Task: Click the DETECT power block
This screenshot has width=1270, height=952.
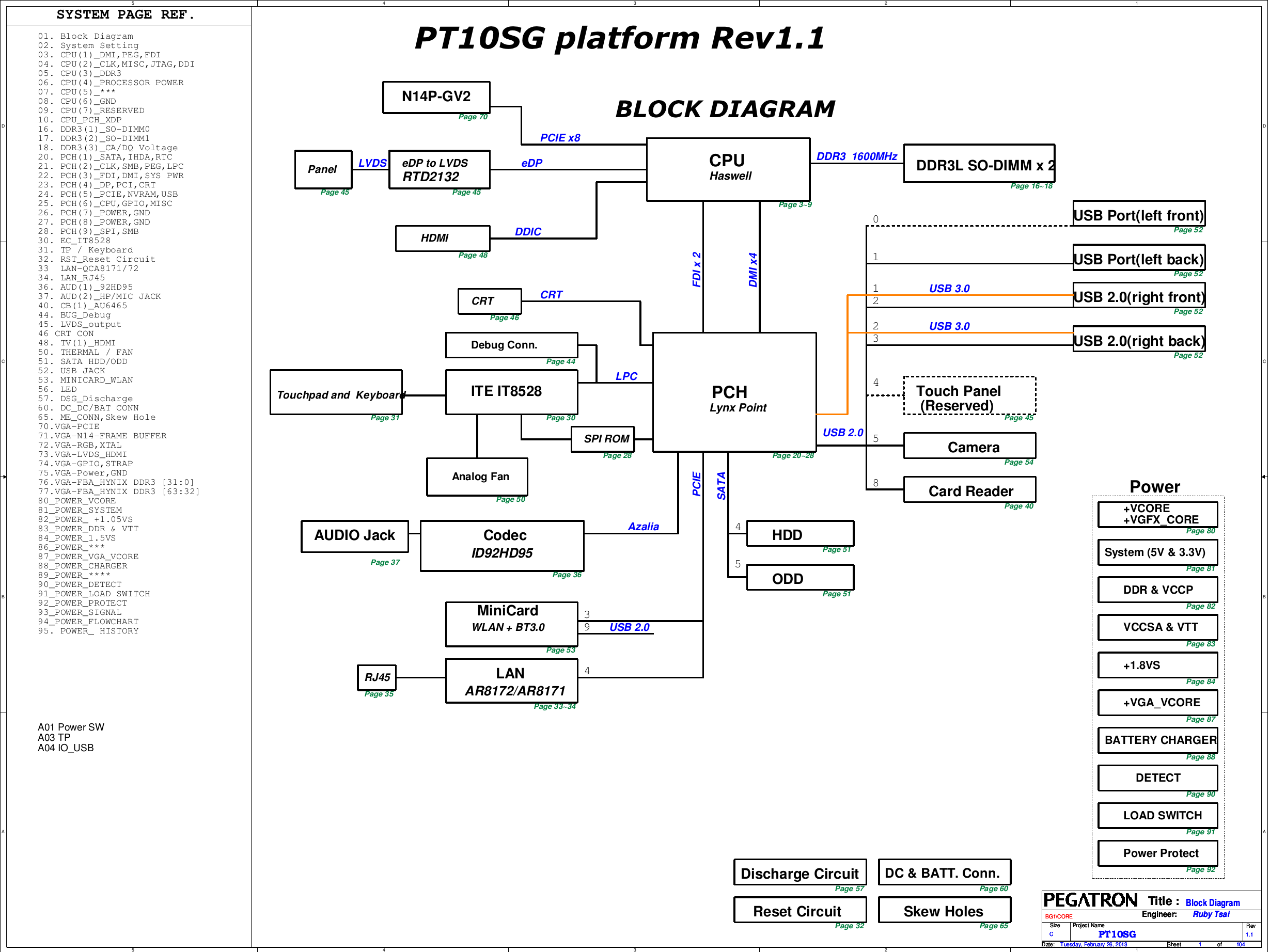Action: click(1158, 778)
